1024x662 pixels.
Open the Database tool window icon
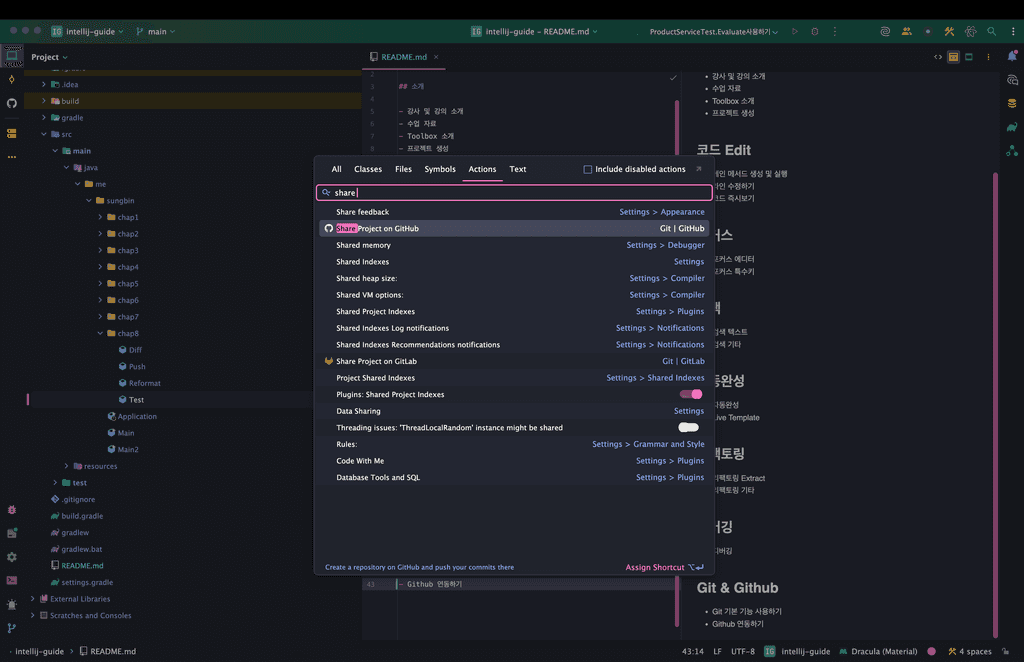click(x=1012, y=103)
